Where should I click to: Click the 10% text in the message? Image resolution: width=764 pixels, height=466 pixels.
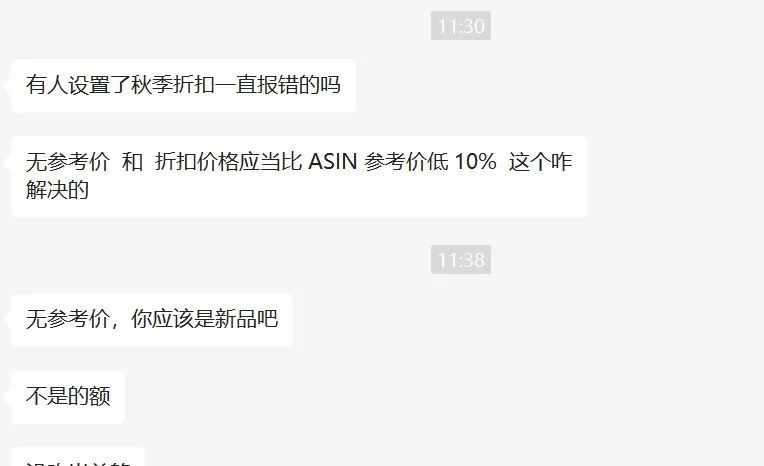point(476,162)
